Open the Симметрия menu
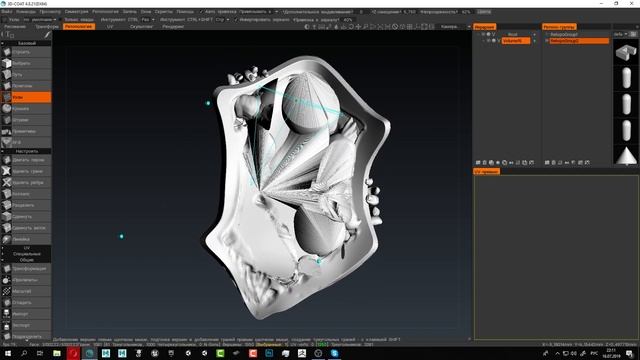The image size is (640, 360). pos(76,12)
